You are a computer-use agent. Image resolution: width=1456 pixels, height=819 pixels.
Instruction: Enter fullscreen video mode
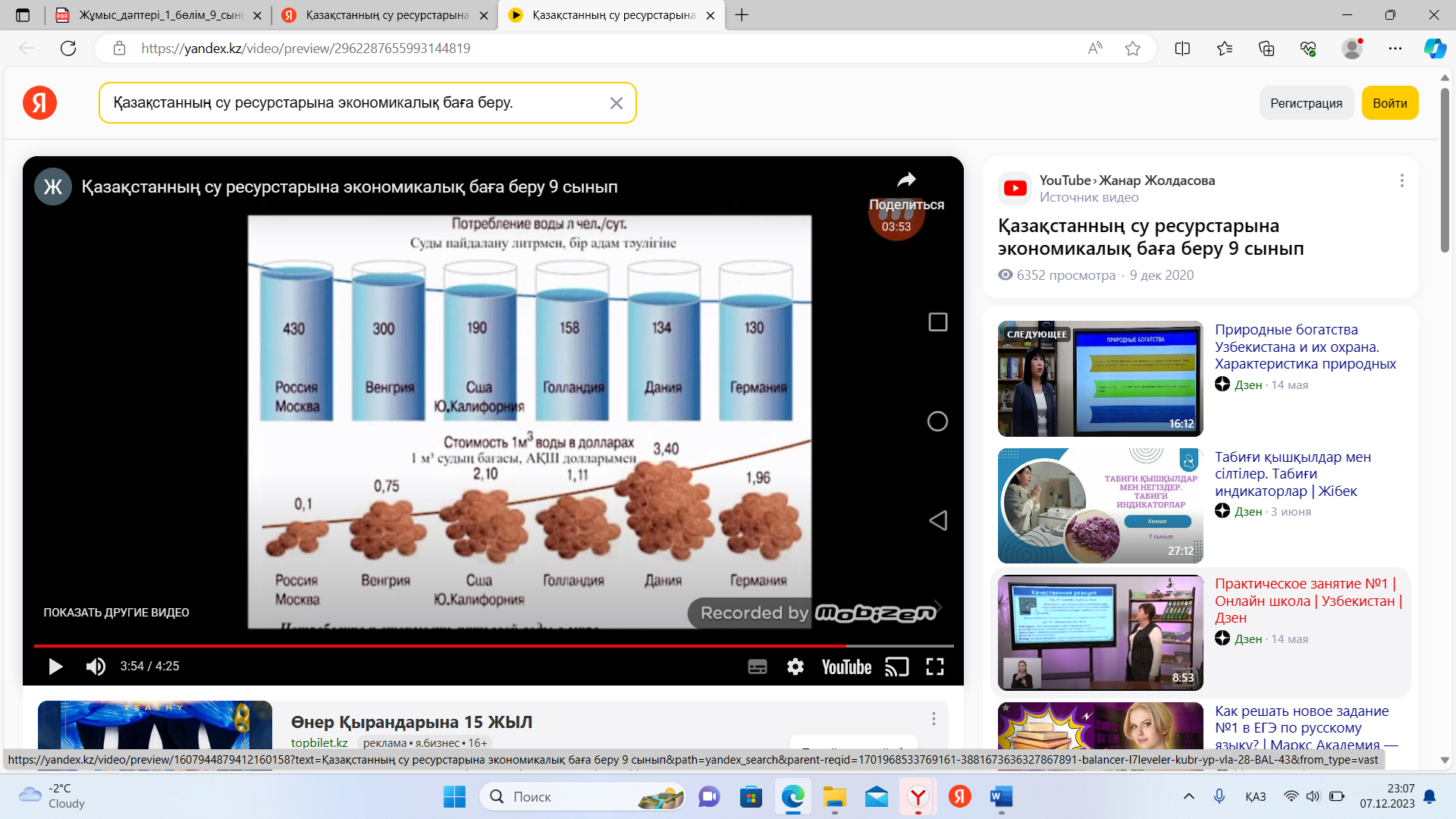tap(935, 667)
